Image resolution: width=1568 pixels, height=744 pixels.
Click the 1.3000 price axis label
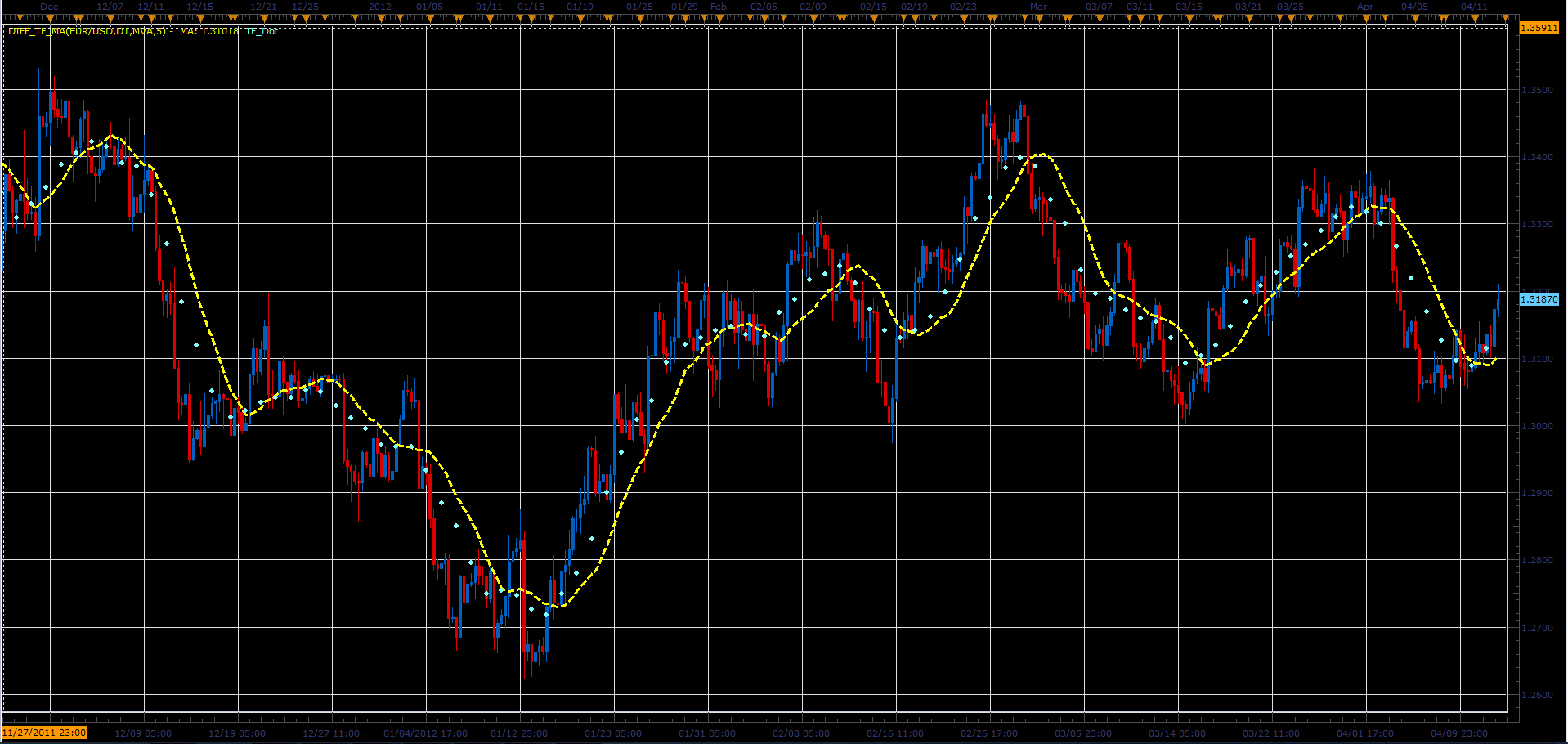tap(1537, 426)
